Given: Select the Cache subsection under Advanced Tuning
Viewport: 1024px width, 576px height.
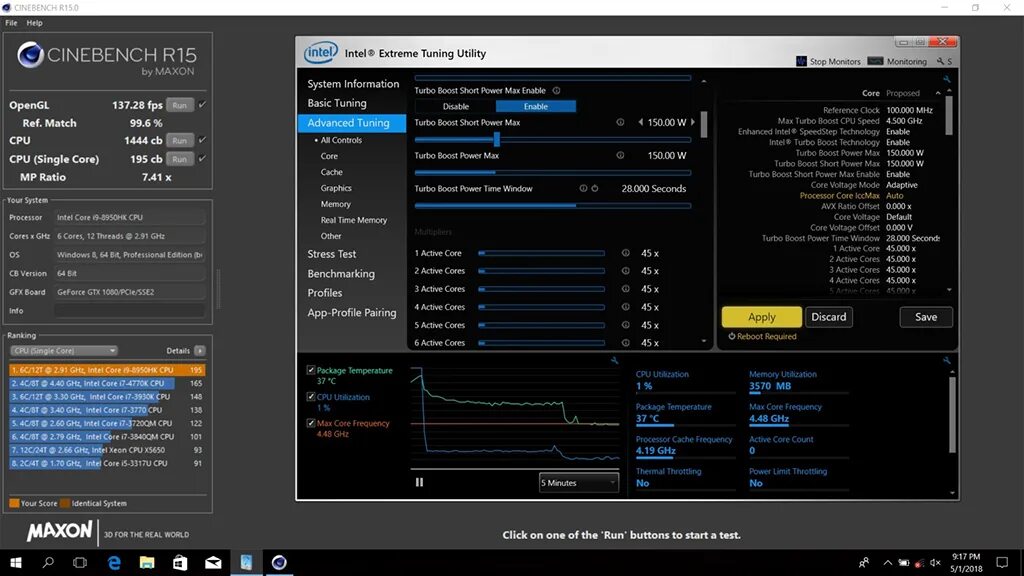Looking at the screenshot, I should coord(332,172).
